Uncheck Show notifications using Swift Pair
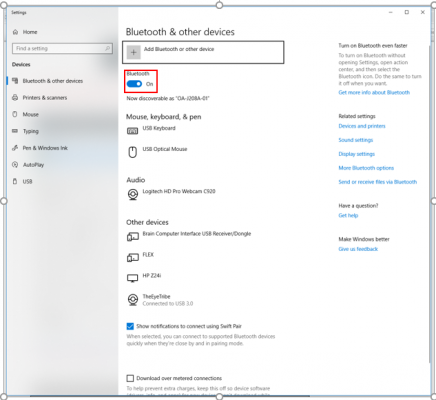Image resolution: width=436 pixels, height=400 pixels. pos(130,326)
